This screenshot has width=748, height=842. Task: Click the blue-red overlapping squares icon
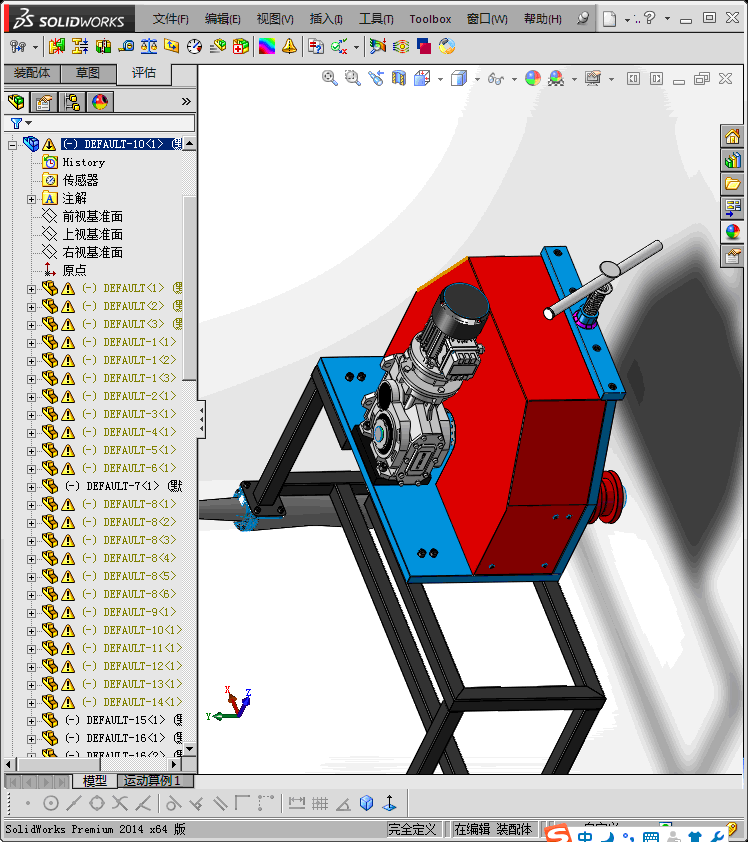(x=424, y=47)
